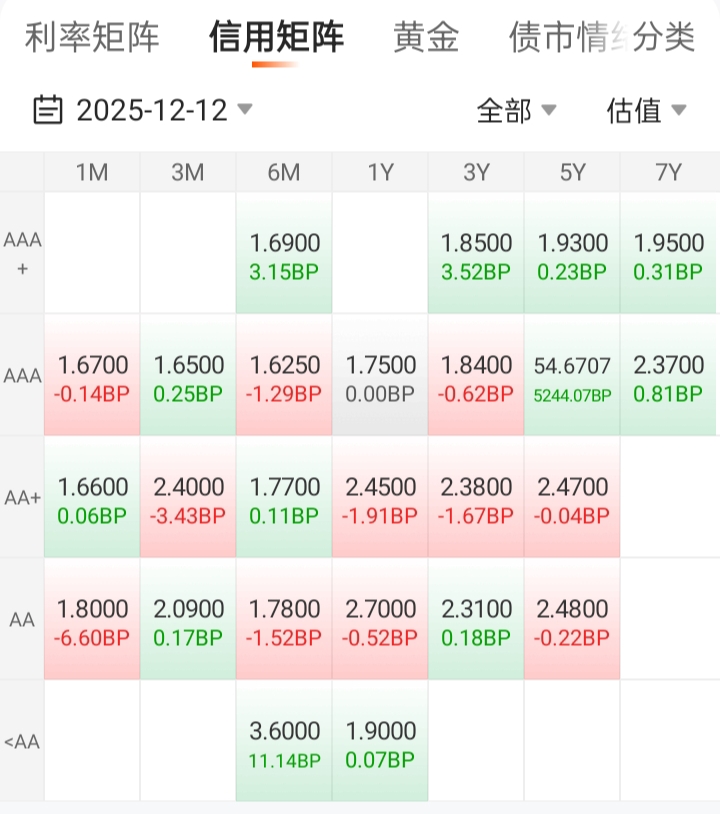
Task: Switch to the 债市情绪 tab
Action: coord(560,37)
